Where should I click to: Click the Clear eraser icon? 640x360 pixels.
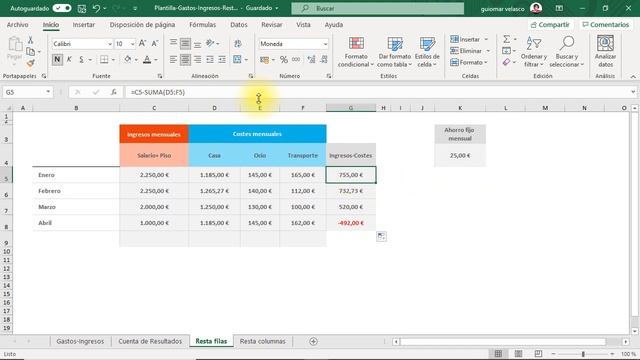(507, 62)
